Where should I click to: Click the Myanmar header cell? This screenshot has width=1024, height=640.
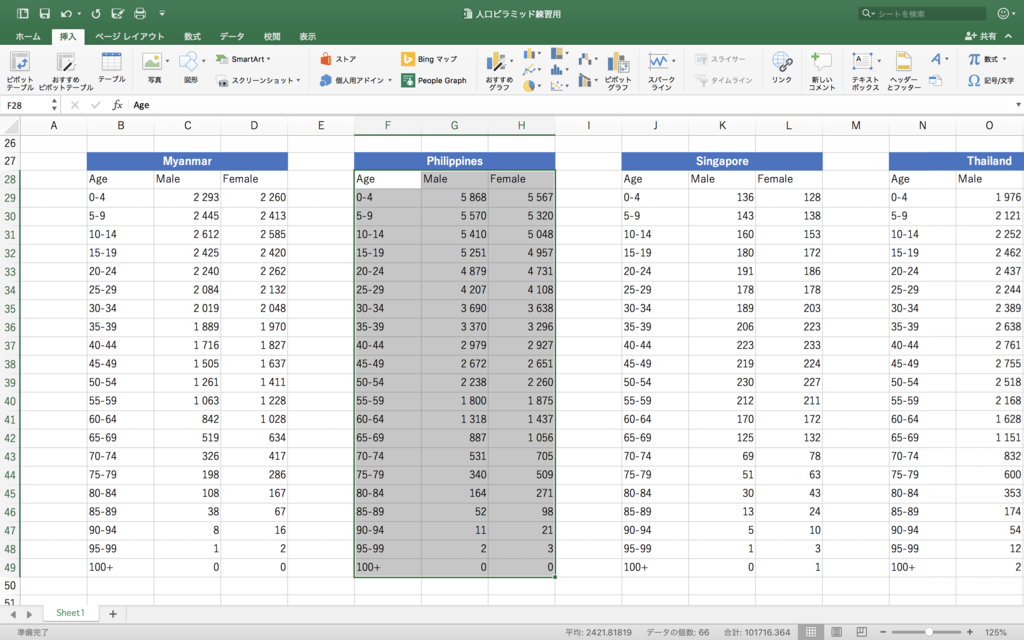[x=187, y=161]
